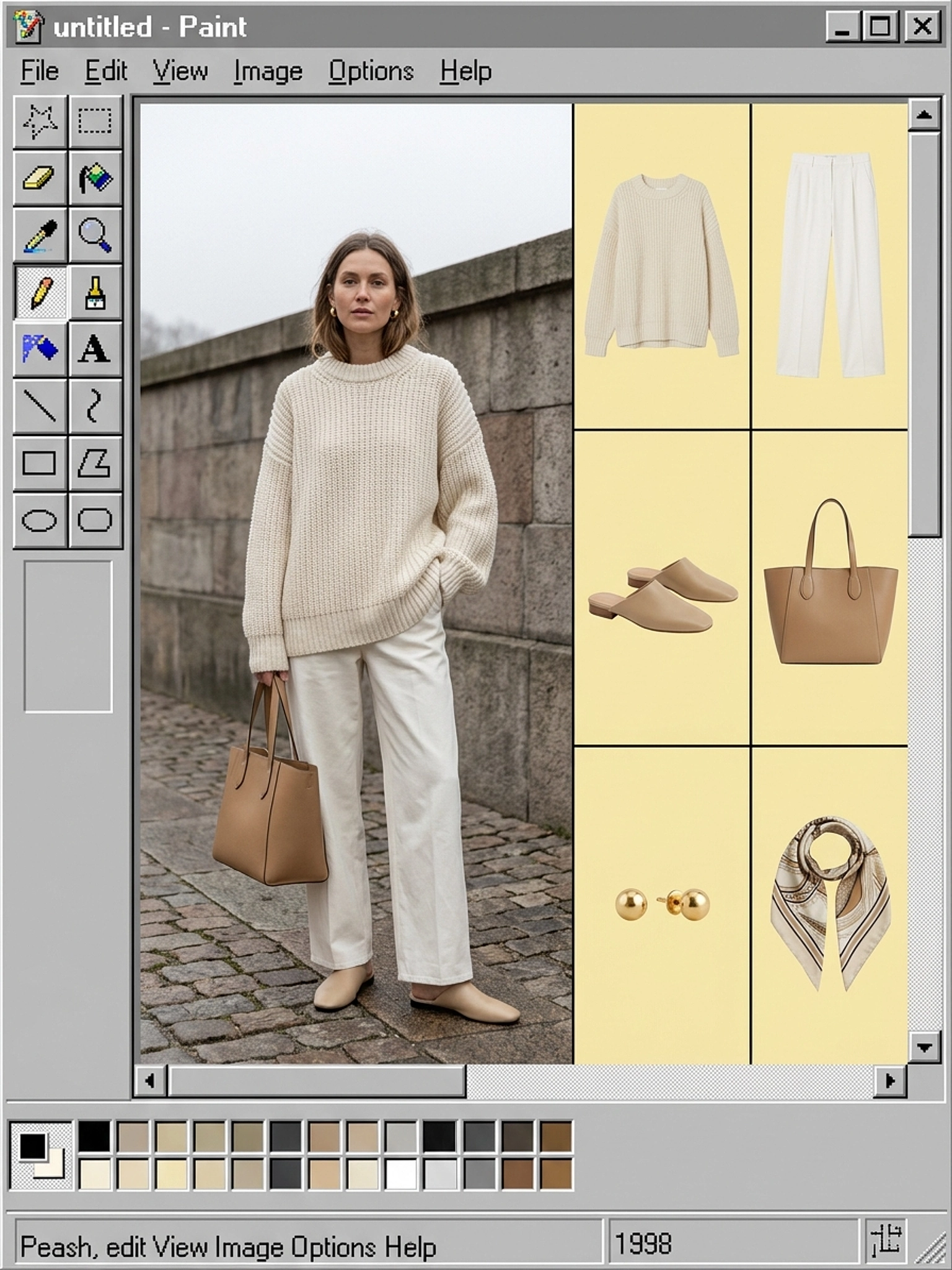The image size is (952, 1270).
Task: Open the Help menu
Action: point(465,71)
